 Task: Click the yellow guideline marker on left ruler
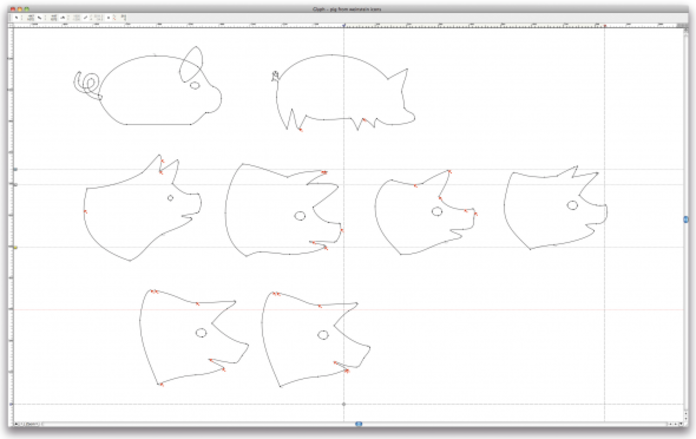[x=16, y=247]
